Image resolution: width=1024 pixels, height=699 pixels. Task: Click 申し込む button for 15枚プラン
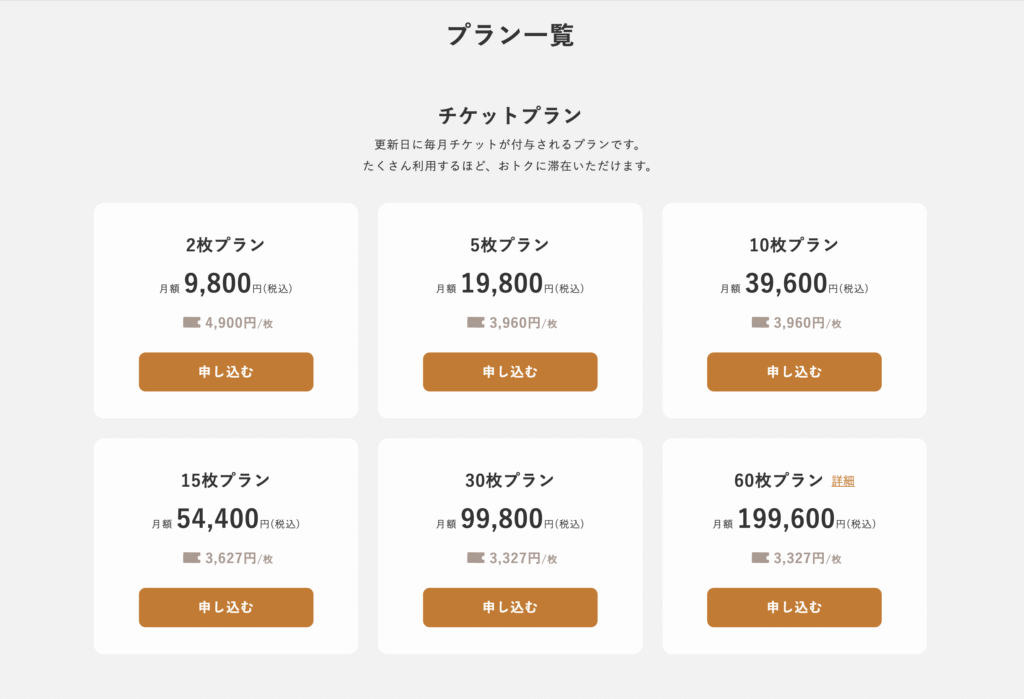click(x=226, y=607)
